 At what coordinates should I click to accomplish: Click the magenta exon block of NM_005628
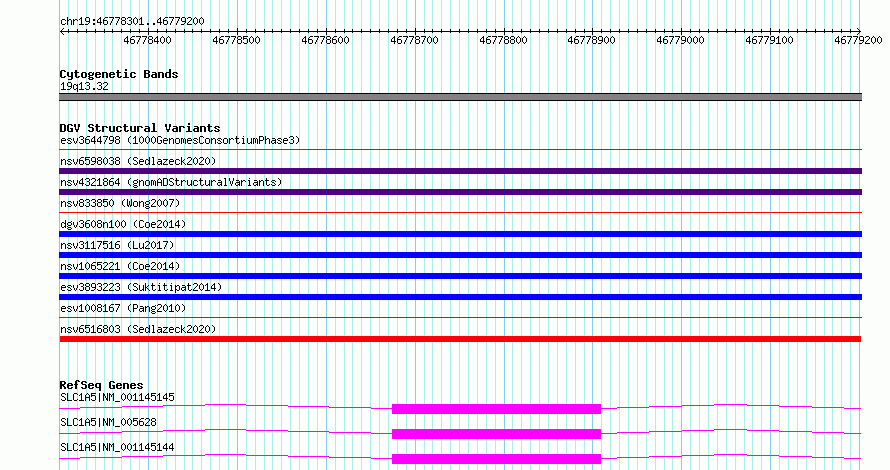[496, 434]
